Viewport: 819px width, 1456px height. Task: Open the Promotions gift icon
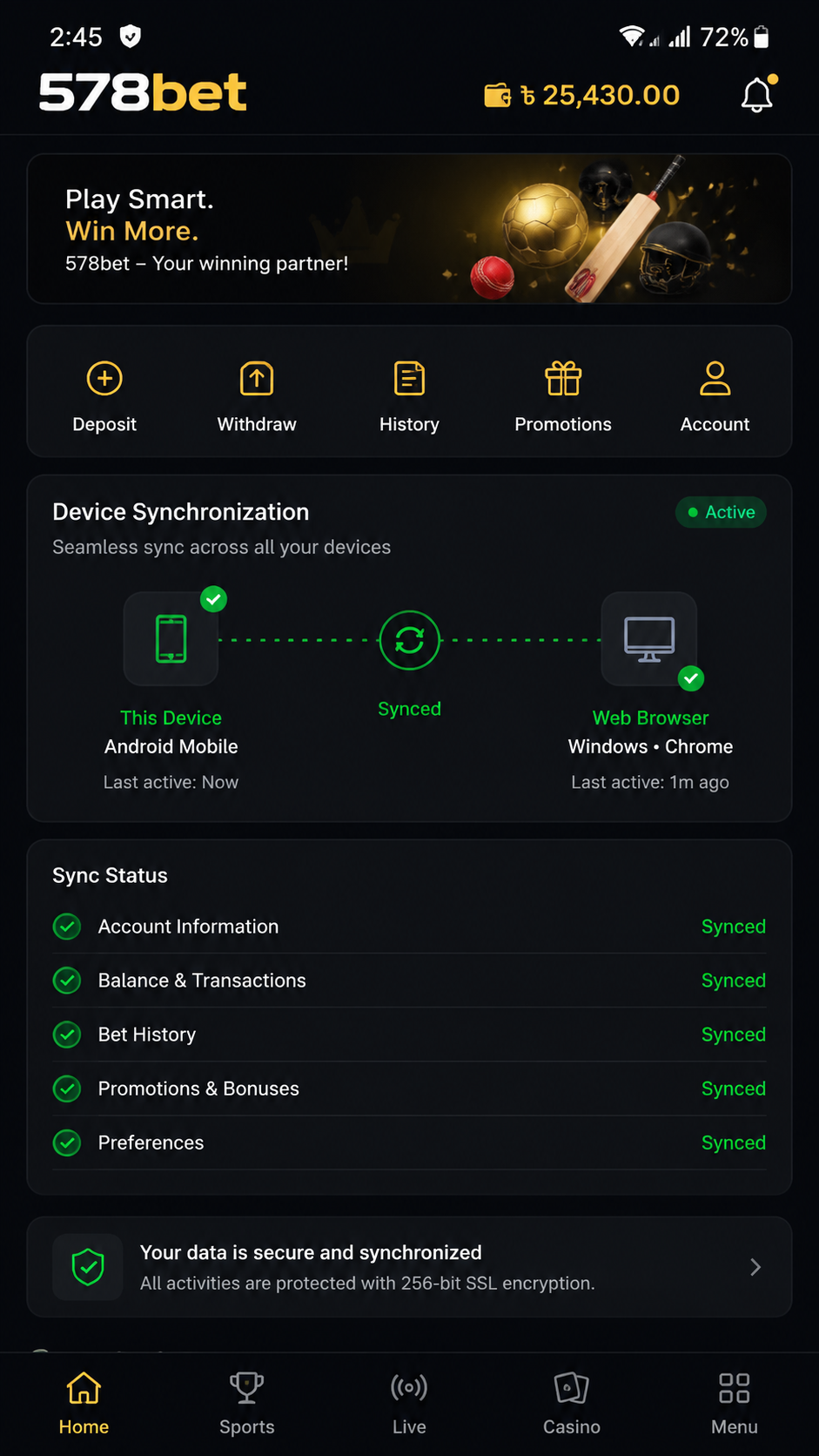563,379
